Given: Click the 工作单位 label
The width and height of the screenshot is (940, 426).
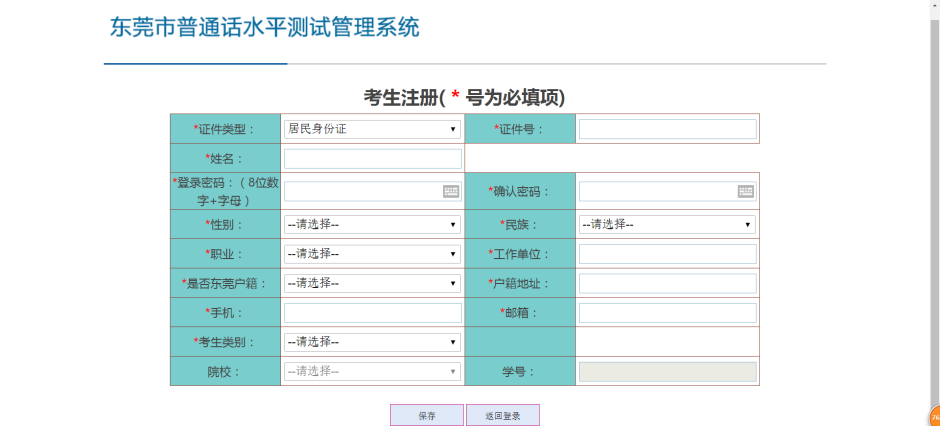Looking at the screenshot, I should coord(520,254).
